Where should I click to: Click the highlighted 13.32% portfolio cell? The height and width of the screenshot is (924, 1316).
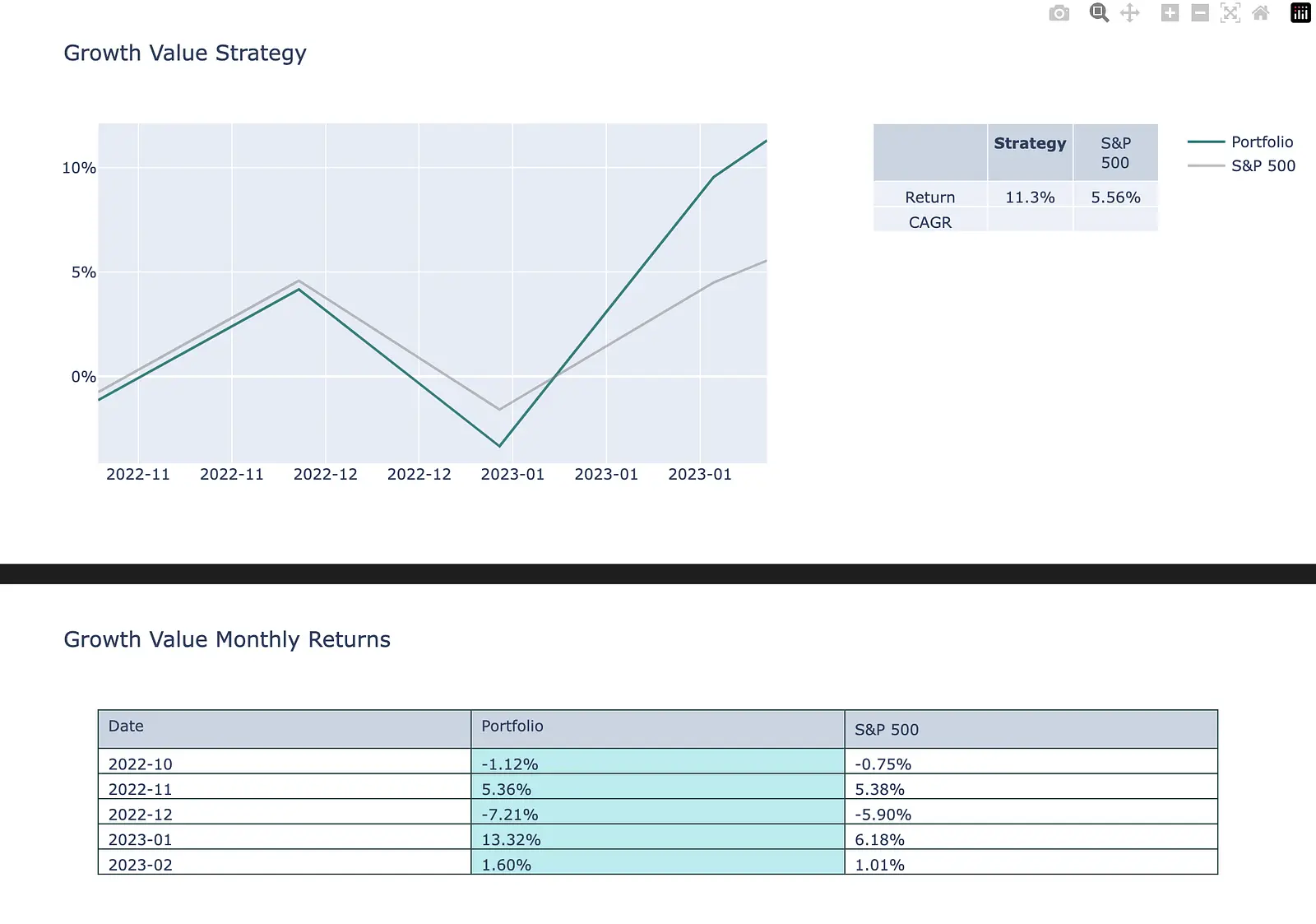coord(658,839)
